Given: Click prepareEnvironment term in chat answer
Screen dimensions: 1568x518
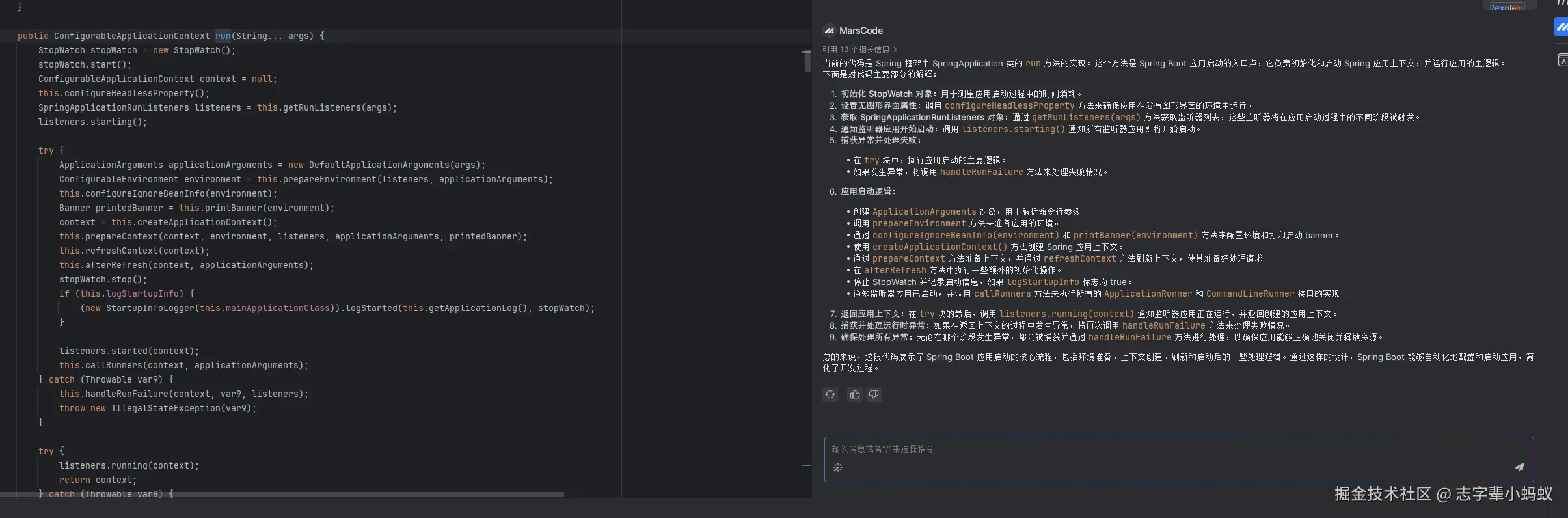Looking at the screenshot, I should pos(919,224).
